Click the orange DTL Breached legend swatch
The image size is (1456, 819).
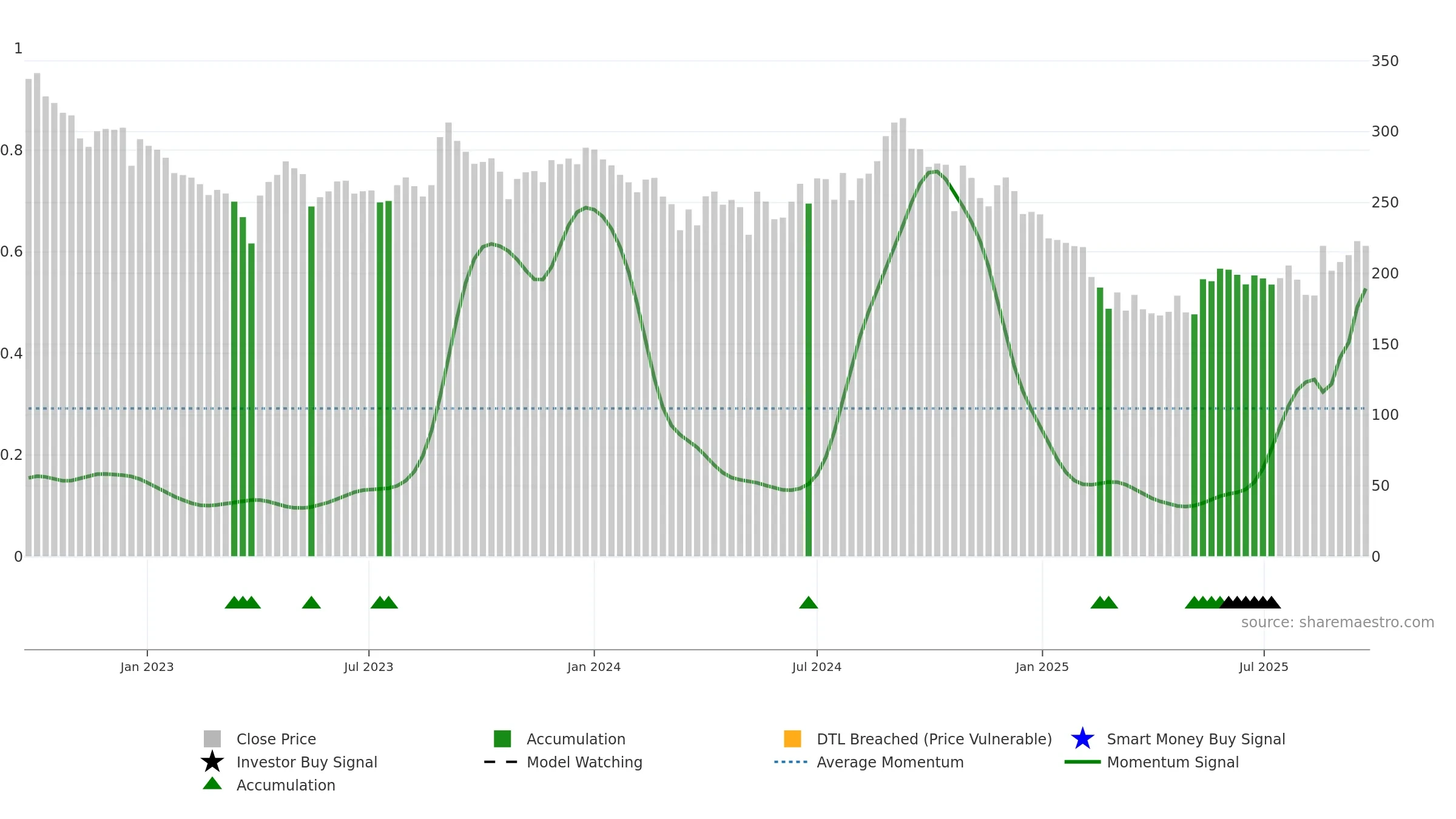[x=792, y=739]
